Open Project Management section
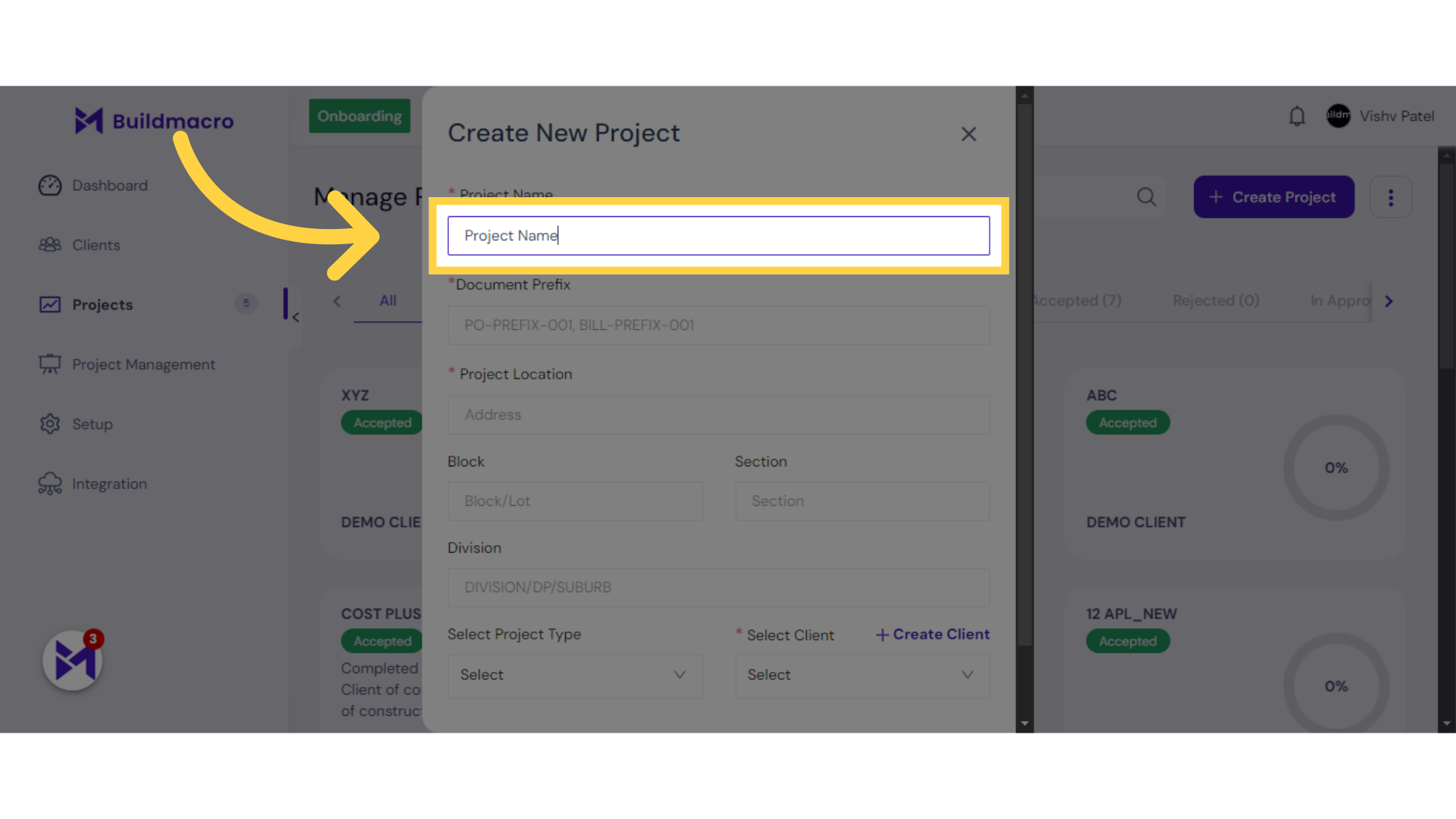This screenshot has width=1456, height=819. coord(144,364)
